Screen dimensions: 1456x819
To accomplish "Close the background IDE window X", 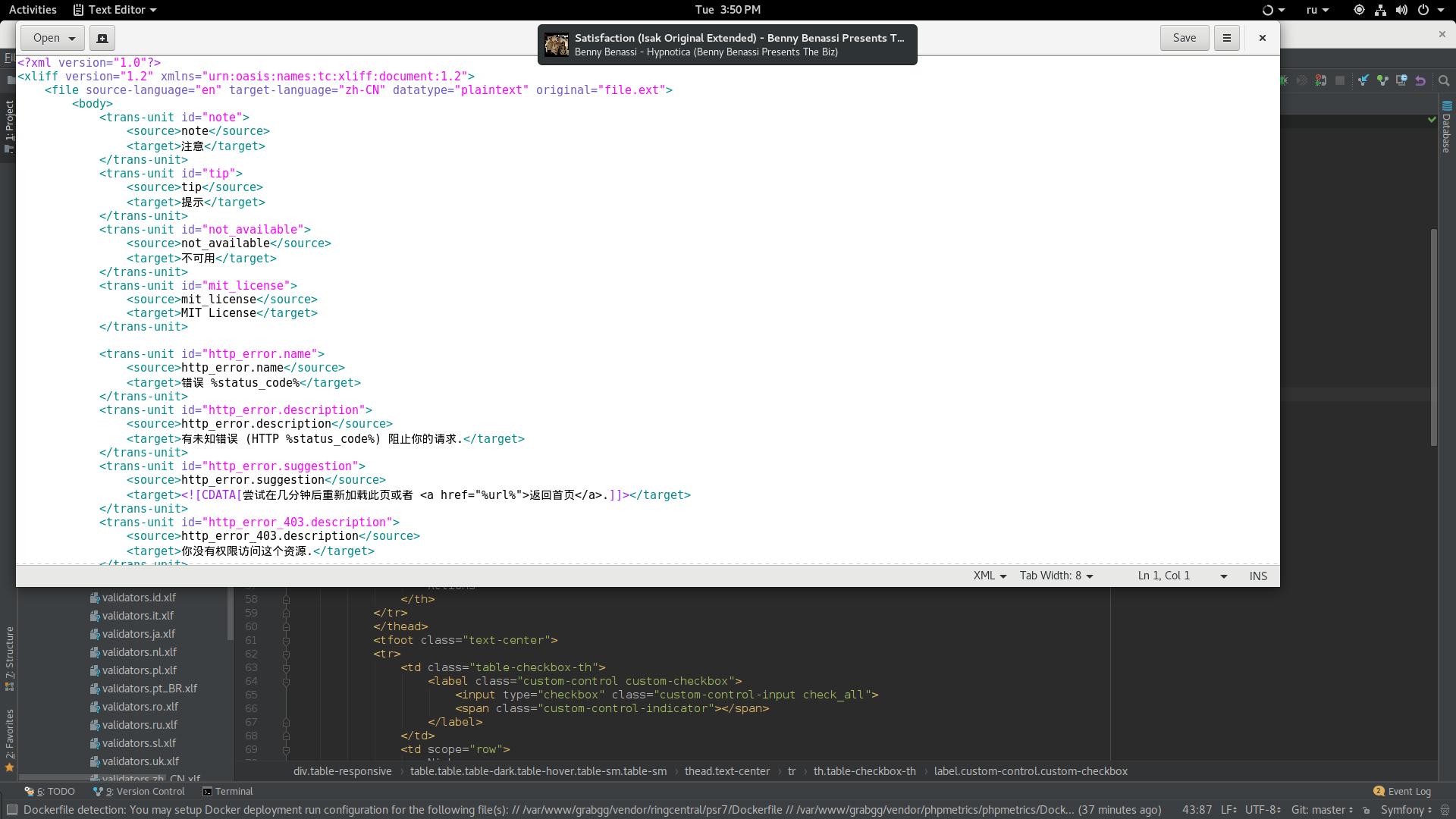I will click(x=1442, y=34).
